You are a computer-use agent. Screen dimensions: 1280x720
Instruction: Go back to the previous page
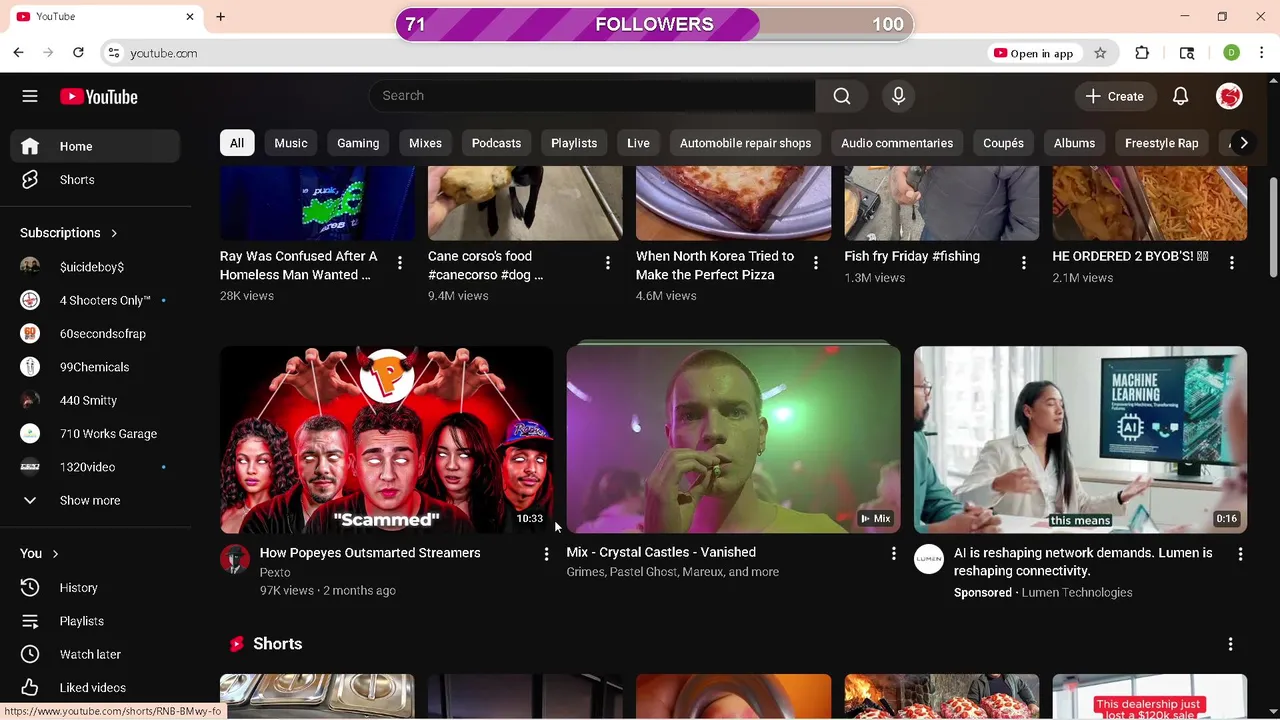18,53
